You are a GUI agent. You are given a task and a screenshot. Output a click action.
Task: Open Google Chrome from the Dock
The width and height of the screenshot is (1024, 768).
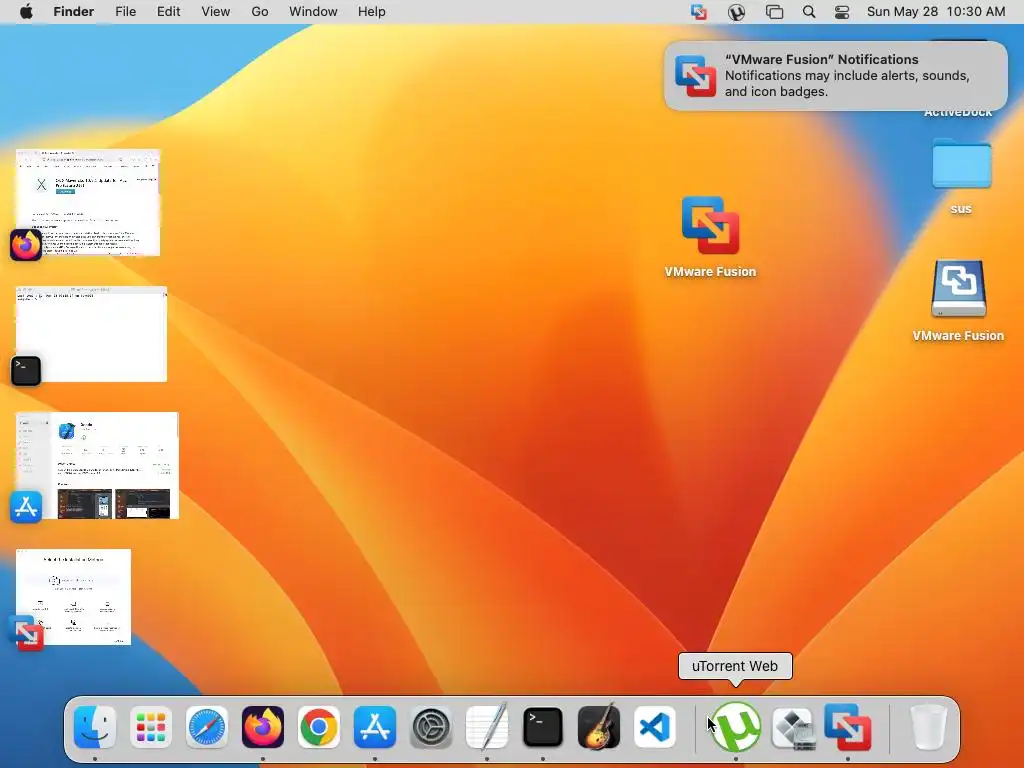click(x=319, y=727)
